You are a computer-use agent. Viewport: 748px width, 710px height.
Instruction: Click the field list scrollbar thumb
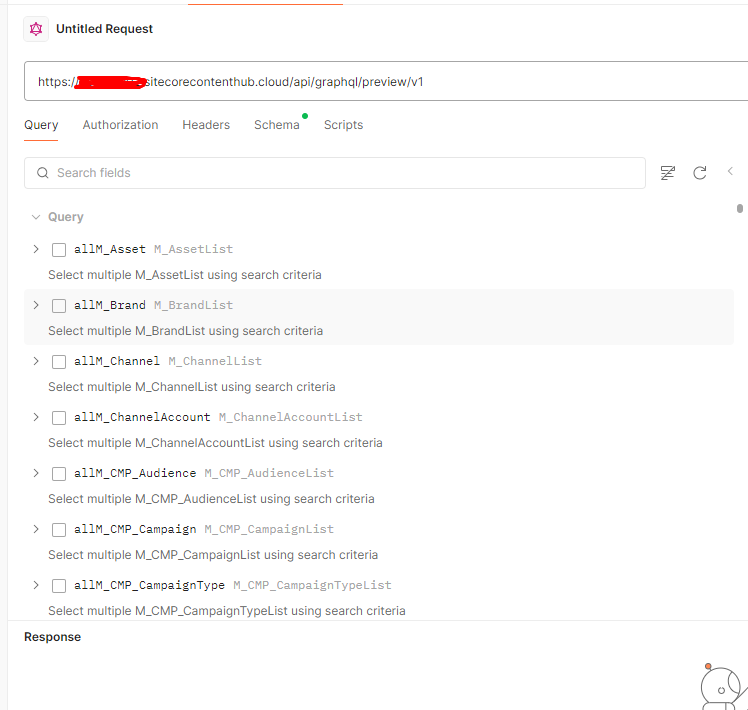click(x=739, y=209)
